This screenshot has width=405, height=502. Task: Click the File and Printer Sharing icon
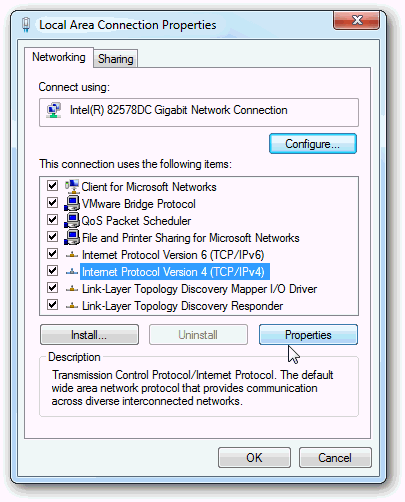(x=72, y=237)
